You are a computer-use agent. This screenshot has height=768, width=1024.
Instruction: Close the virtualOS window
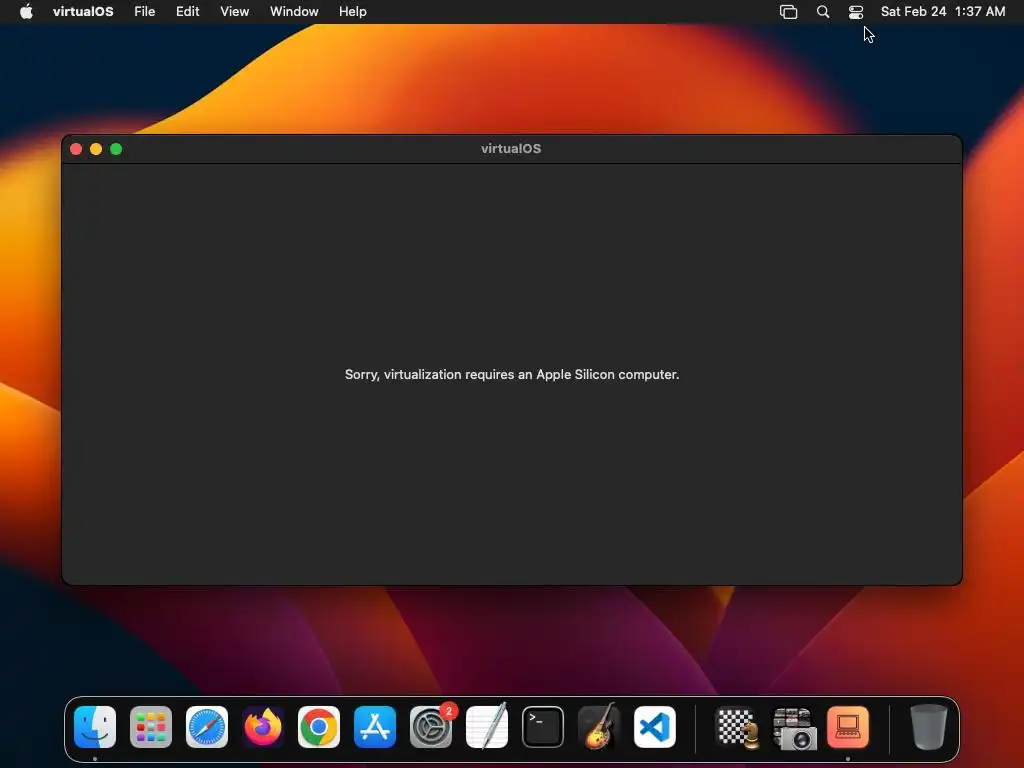point(76,149)
